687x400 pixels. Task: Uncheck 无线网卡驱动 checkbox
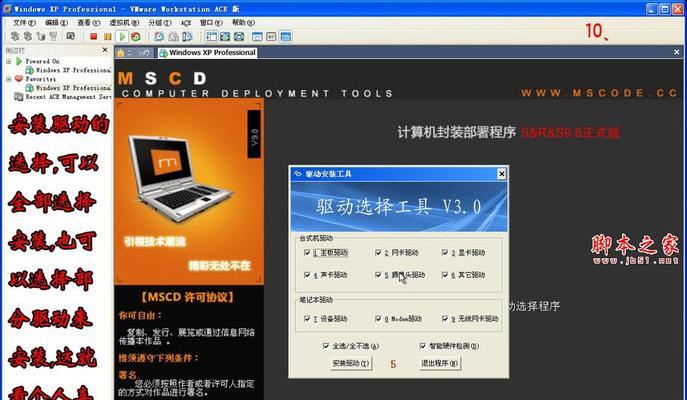pyautogui.click(x=445, y=319)
